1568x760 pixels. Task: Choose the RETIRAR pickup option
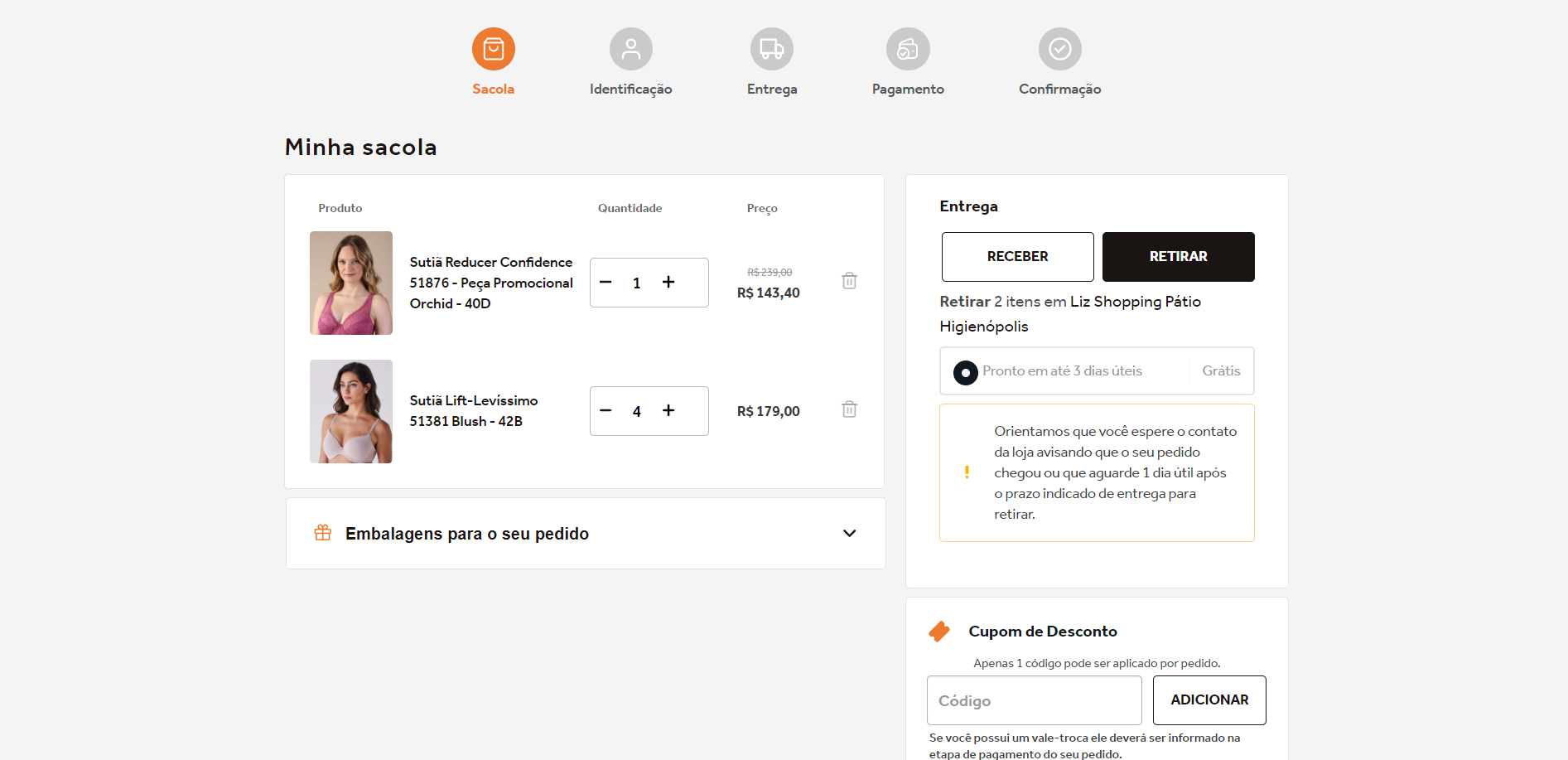1178,257
